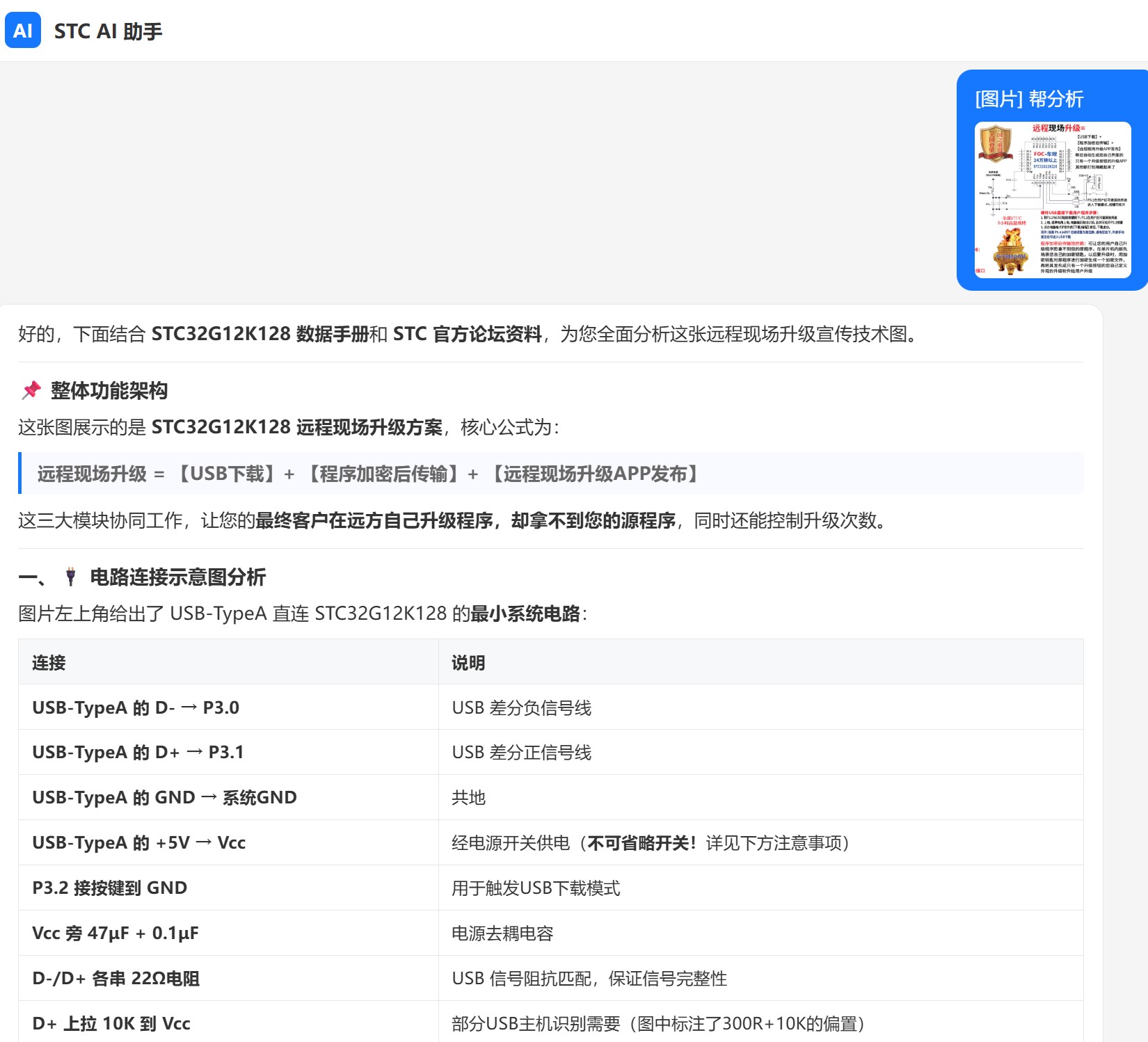
Task: Click the cell Vcc 旁 47μF + 0.1μF
Action: click(228, 933)
